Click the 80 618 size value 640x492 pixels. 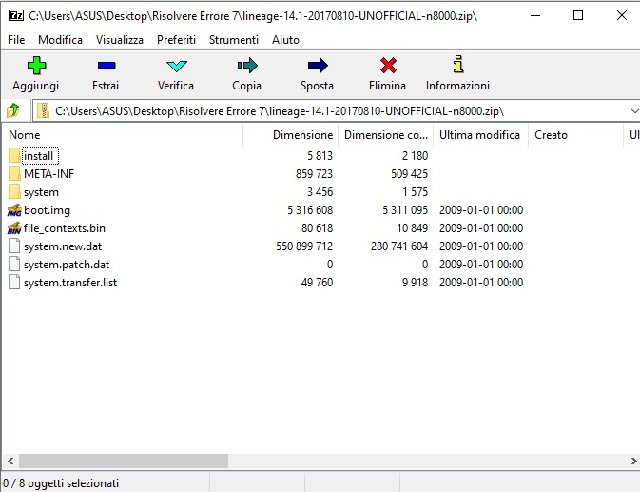click(317, 228)
